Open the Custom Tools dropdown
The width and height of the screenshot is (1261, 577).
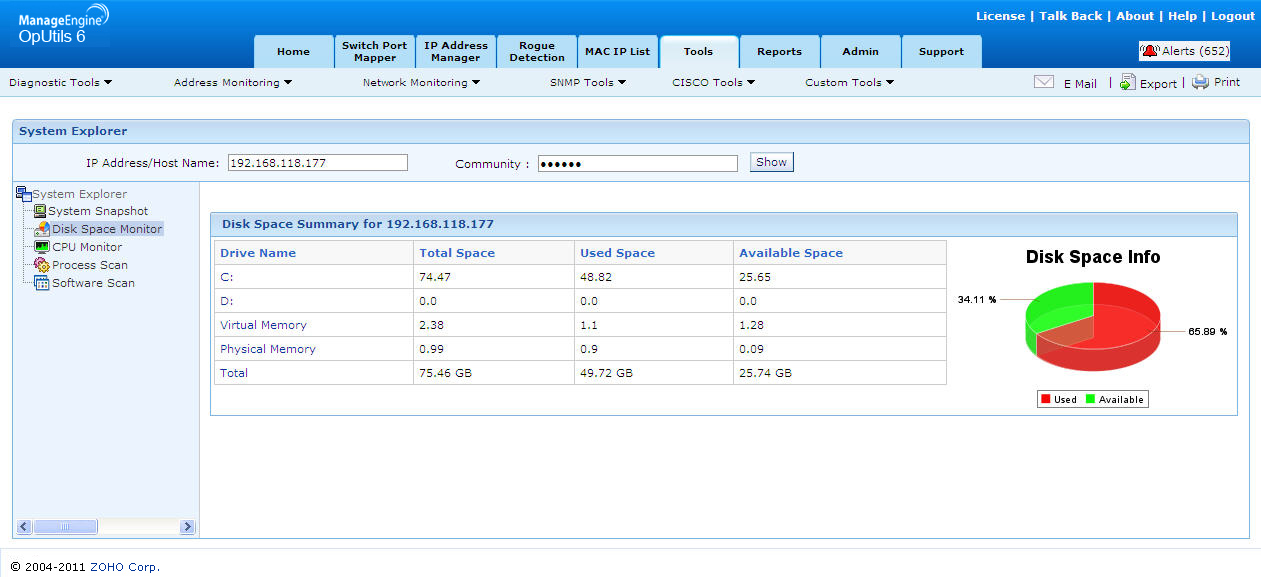[x=850, y=83]
